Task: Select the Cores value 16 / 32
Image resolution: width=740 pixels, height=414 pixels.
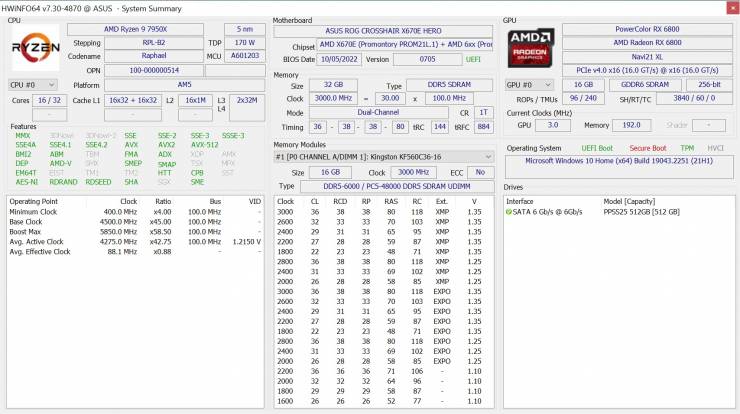Action: 50,101
